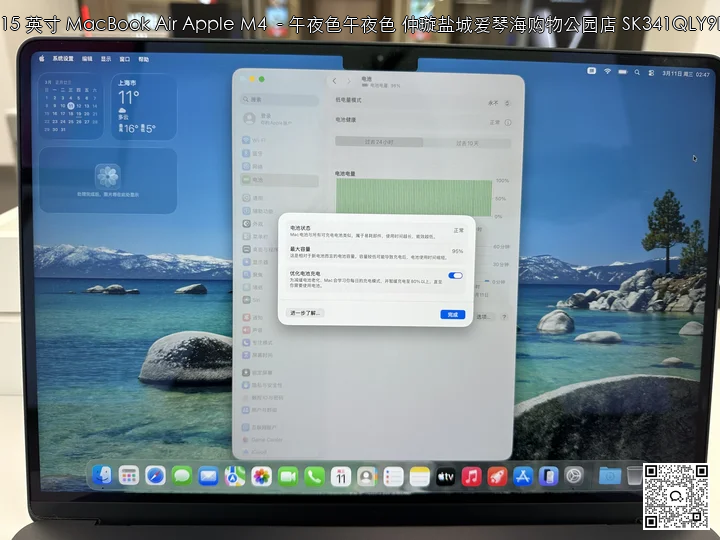The height and width of the screenshot is (540, 720).
Task: Open Messages from the Dock
Action: 182,476
